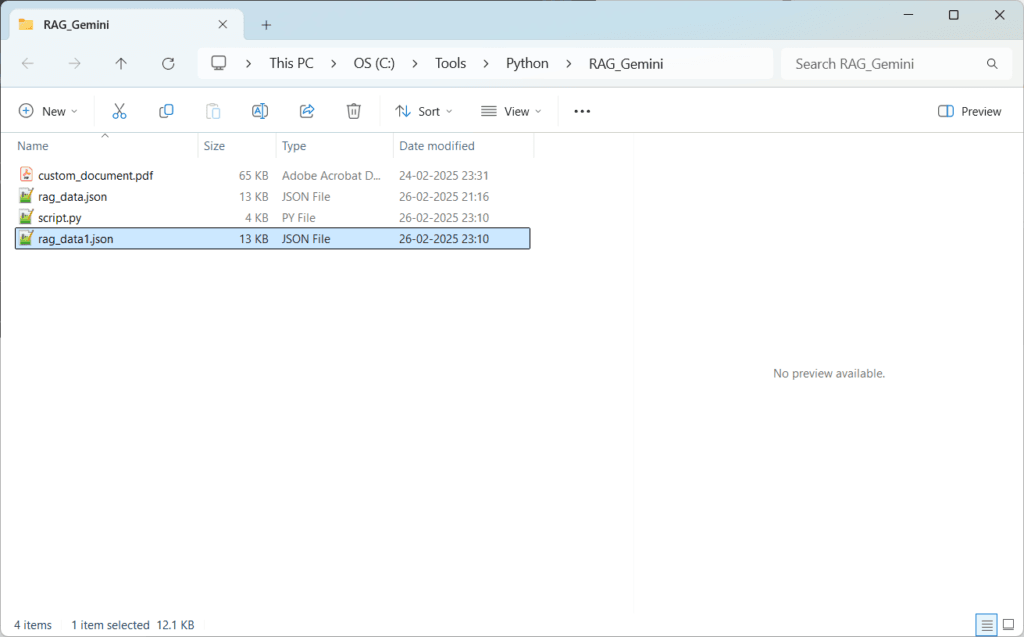Expand chevron after OS (C:)
The width and height of the screenshot is (1024, 637).
(x=415, y=63)
